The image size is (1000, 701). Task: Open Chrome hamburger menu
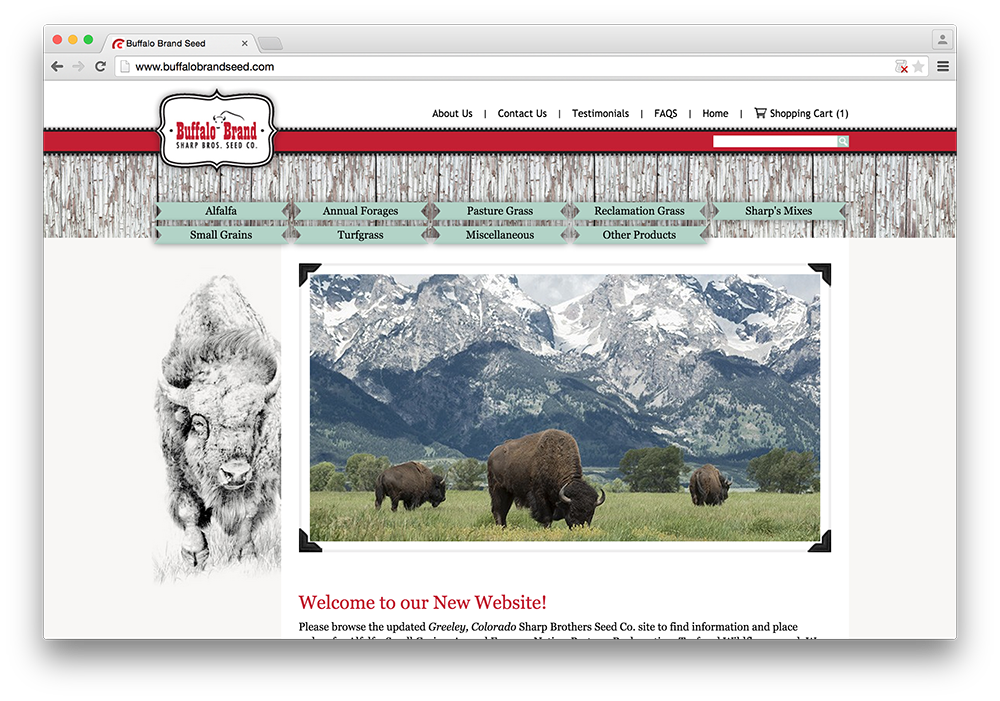click(943, 67)
